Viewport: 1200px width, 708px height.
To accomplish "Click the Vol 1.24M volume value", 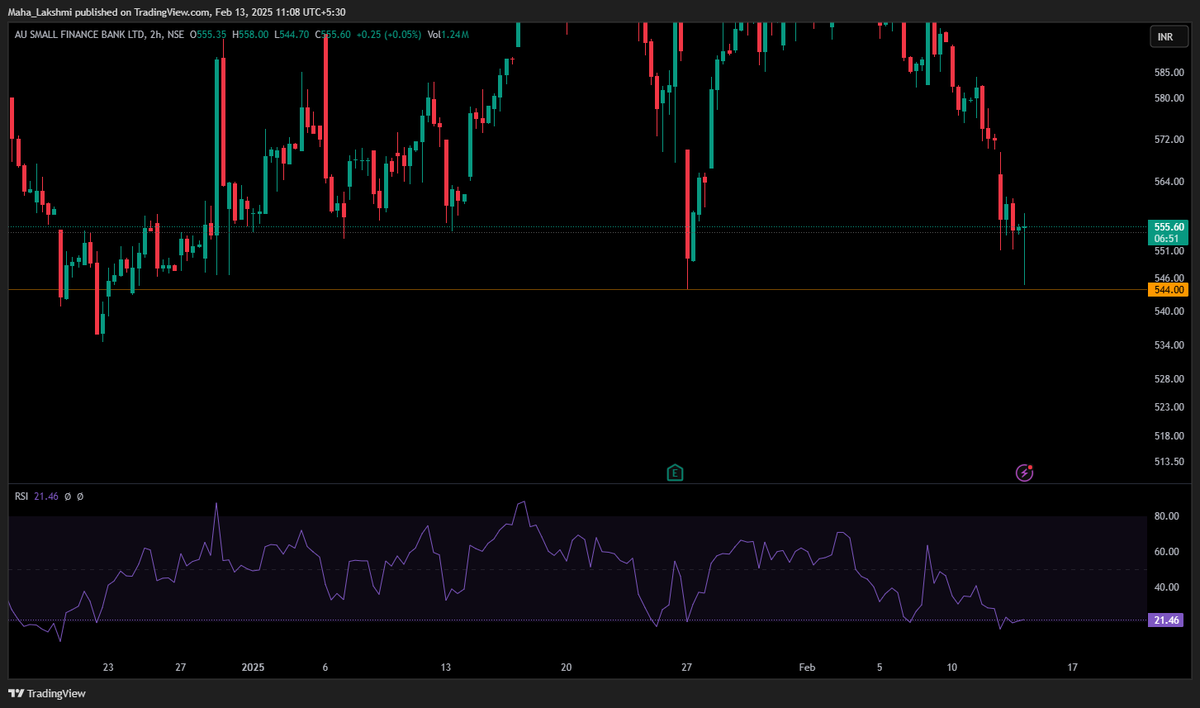I will coord(450,34).
